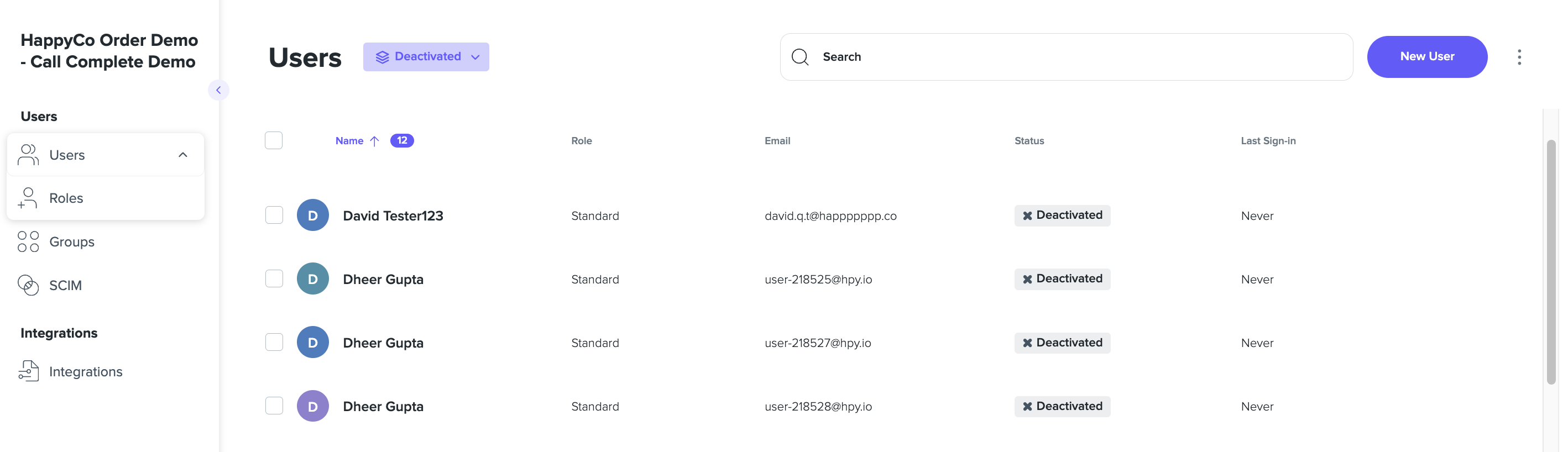Open the Deactivated status filter dropdown
The width and height of the screenshot is (1568, 452).
tap(426, 57)
